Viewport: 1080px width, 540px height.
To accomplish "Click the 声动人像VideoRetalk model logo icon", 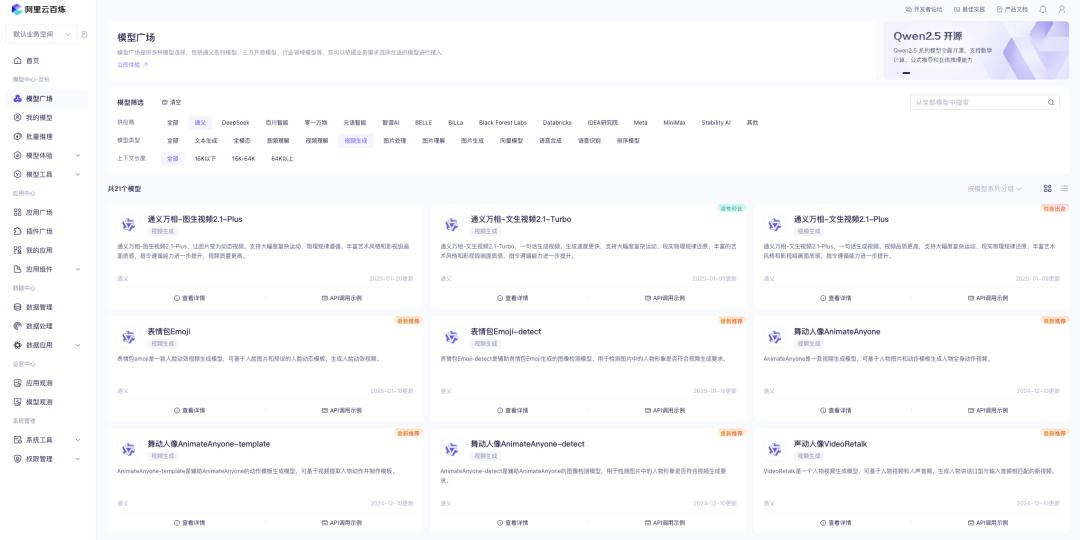I will 775,449.
